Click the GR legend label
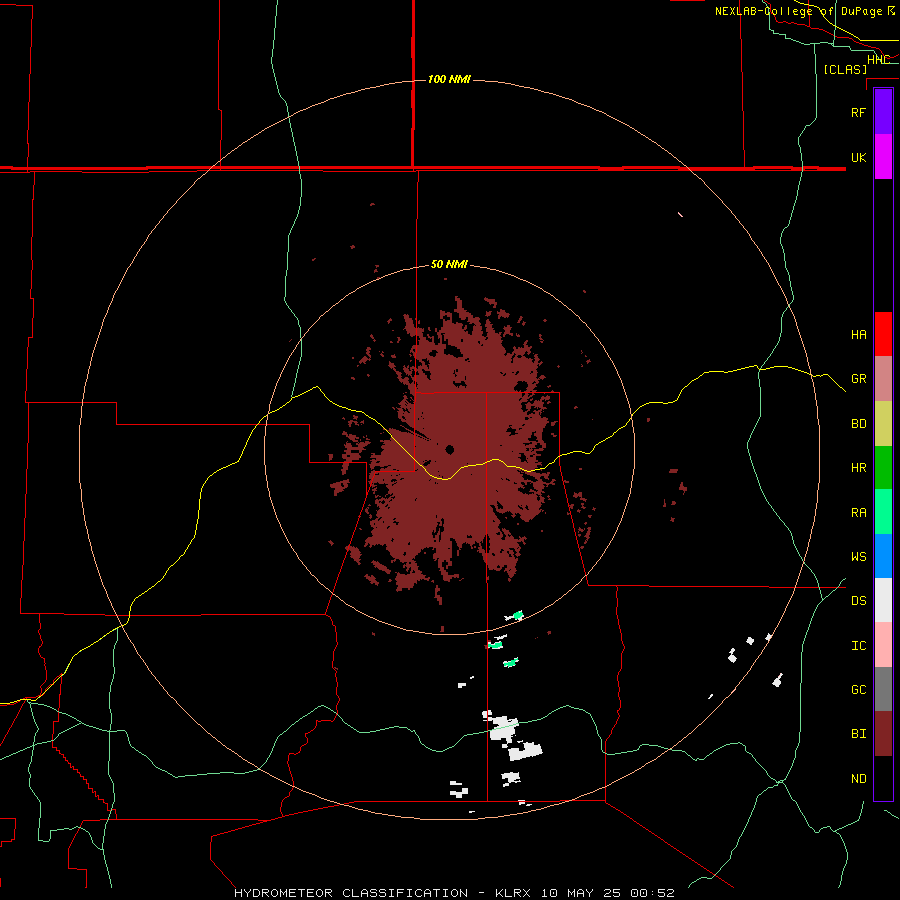The width and height of the screenshot is (900, 900). click(x=858, y=379)
